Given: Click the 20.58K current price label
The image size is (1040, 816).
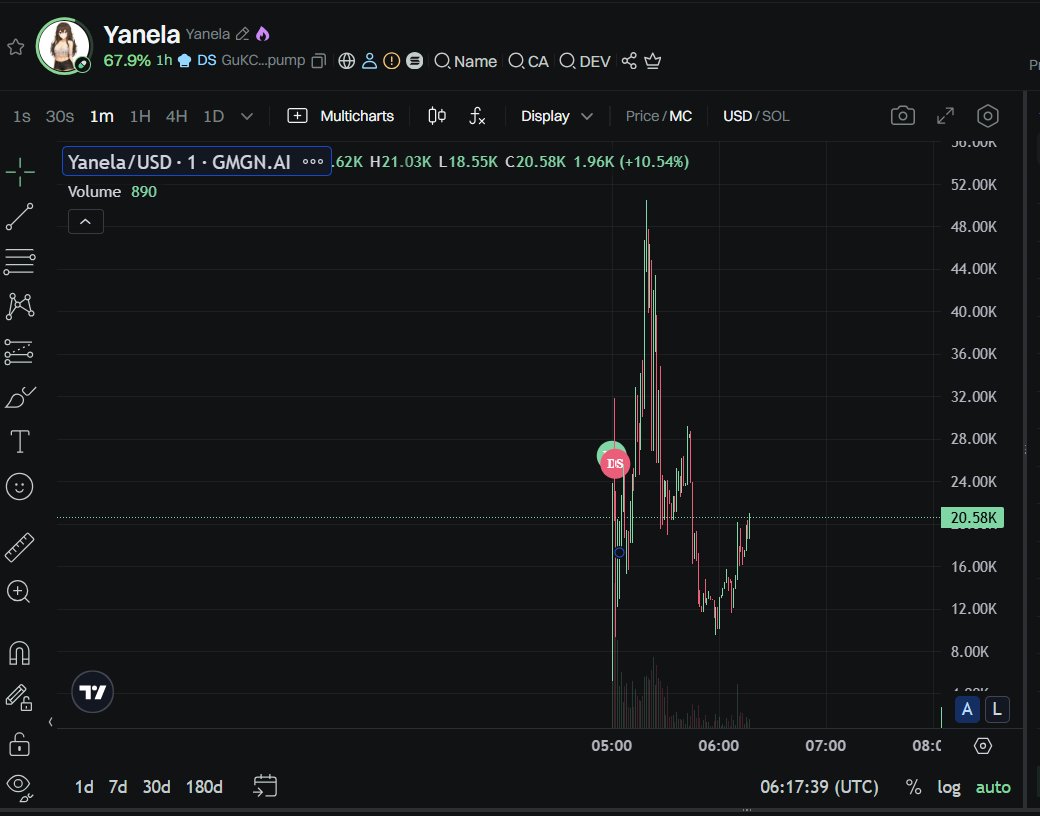Looking at the screenshot, I should (x=972, y=517).
